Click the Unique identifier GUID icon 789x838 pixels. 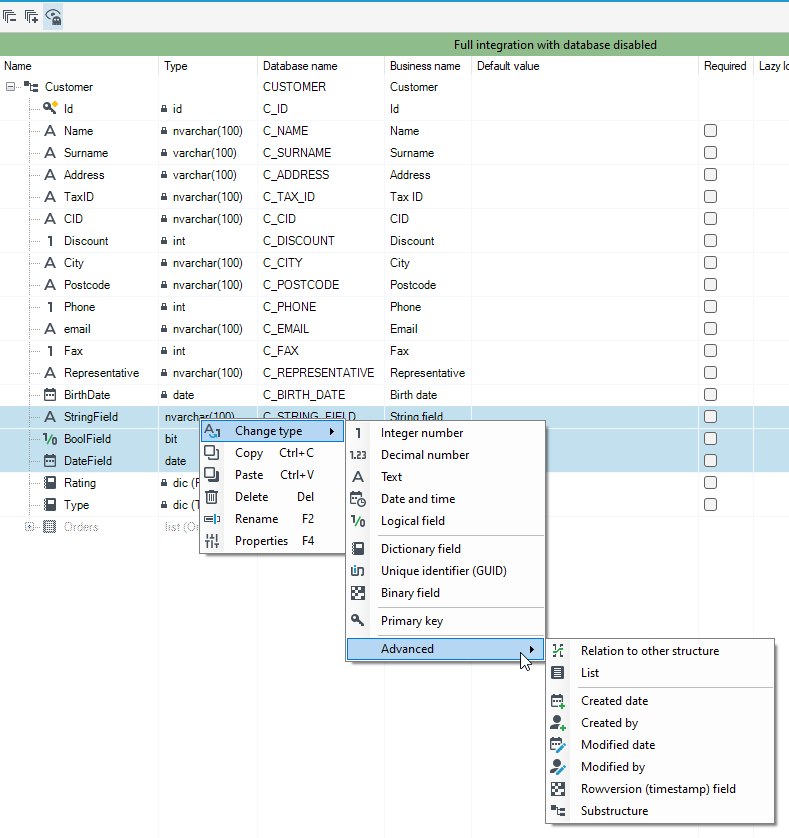(358, 571)
